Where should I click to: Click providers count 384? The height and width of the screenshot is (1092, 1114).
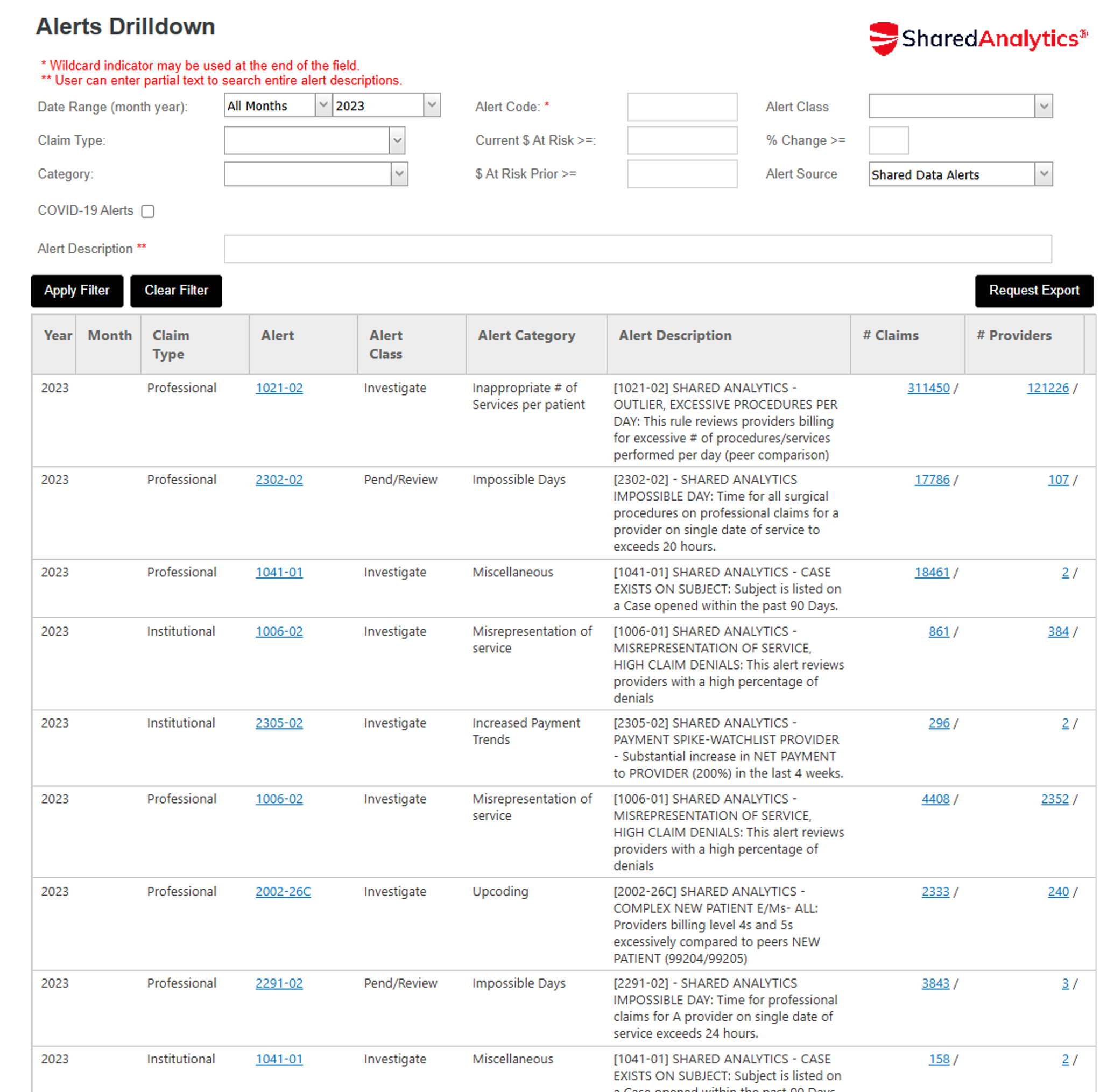1058,631
